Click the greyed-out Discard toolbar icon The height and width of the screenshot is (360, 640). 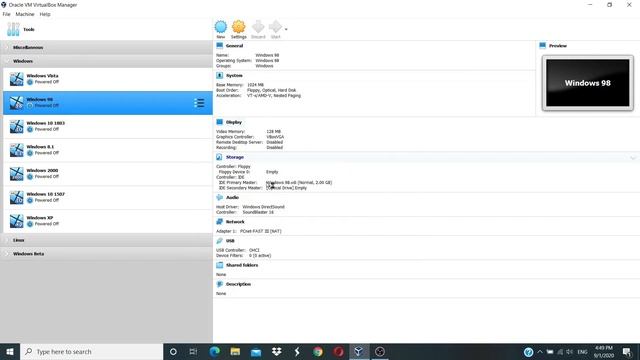click(258, 27)
